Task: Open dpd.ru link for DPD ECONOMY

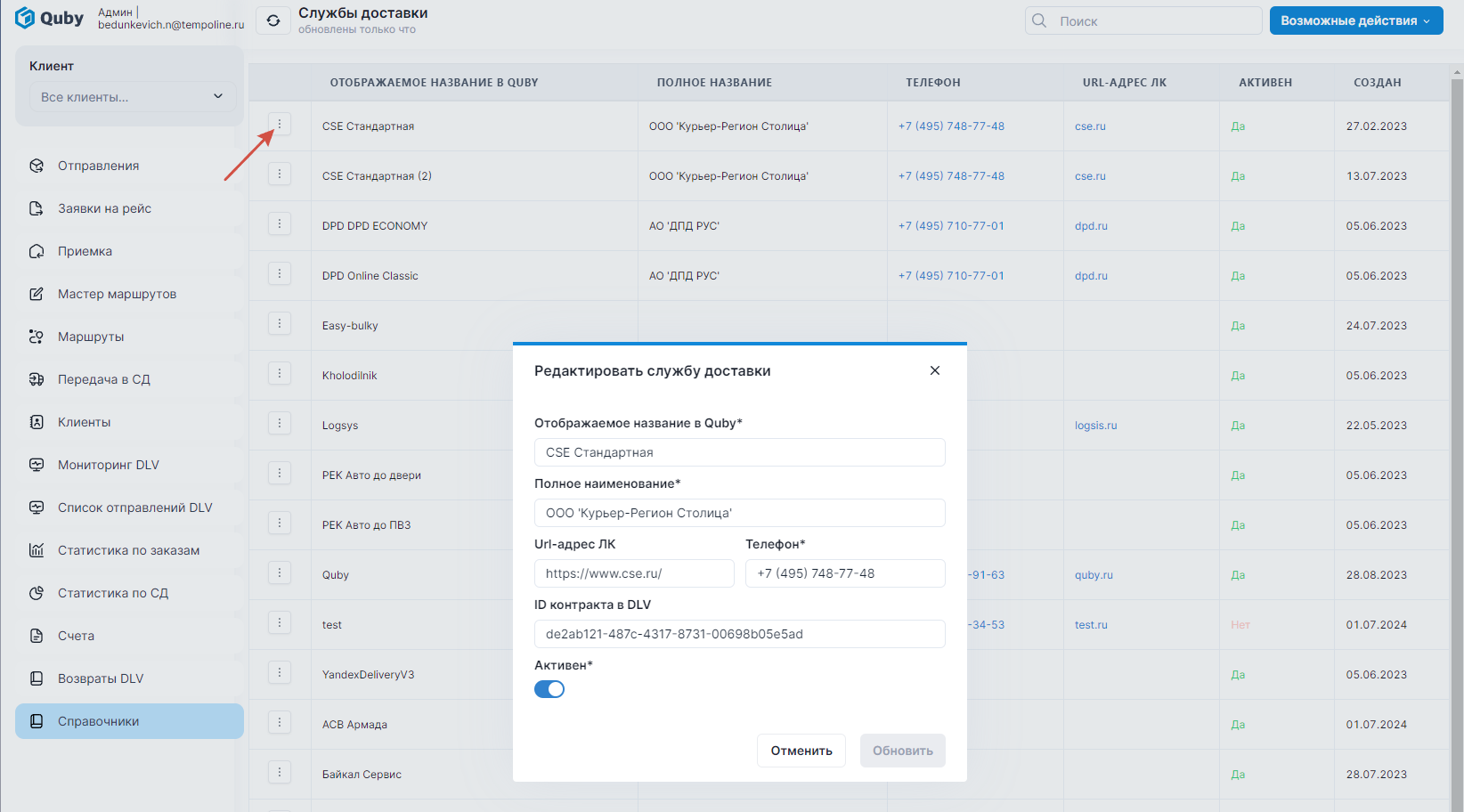Action: click(x=1091, y=226)
